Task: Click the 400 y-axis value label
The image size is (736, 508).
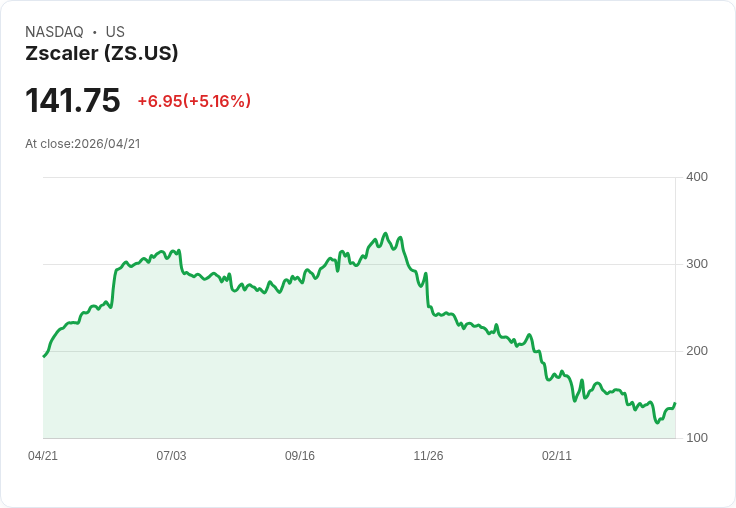Action: 697,177
